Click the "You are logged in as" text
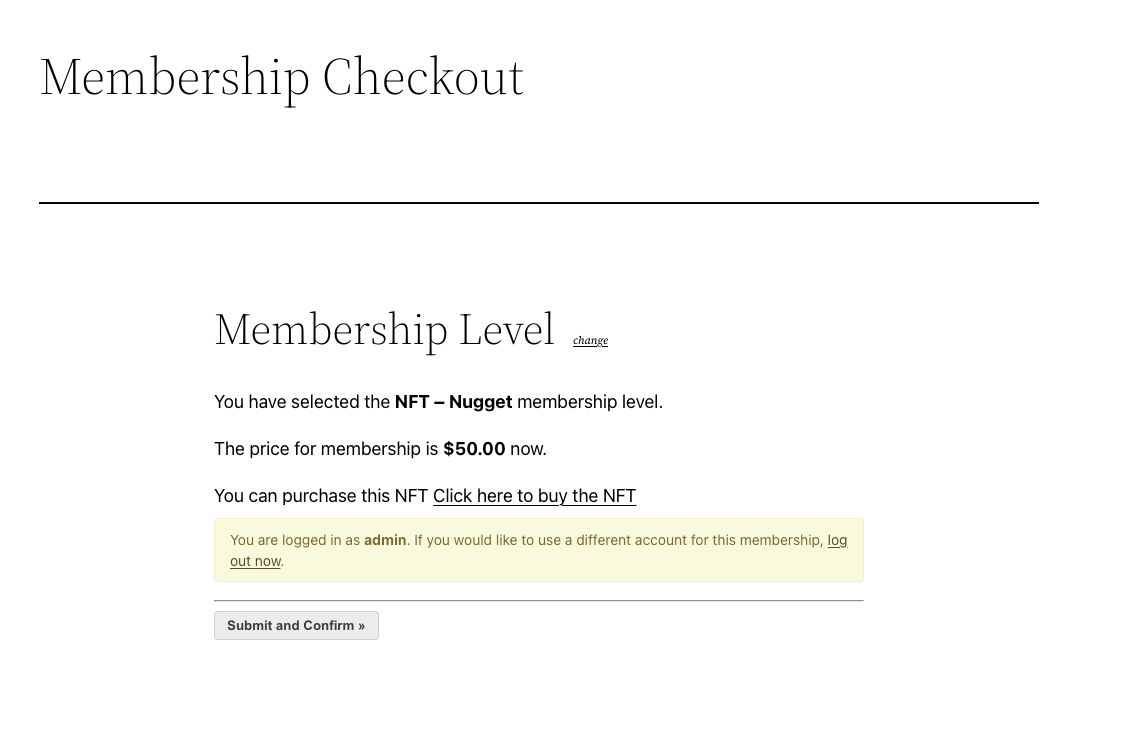The width and height of the screenshot is (1123, 737). pyautogui.click(x=295, y=540)
